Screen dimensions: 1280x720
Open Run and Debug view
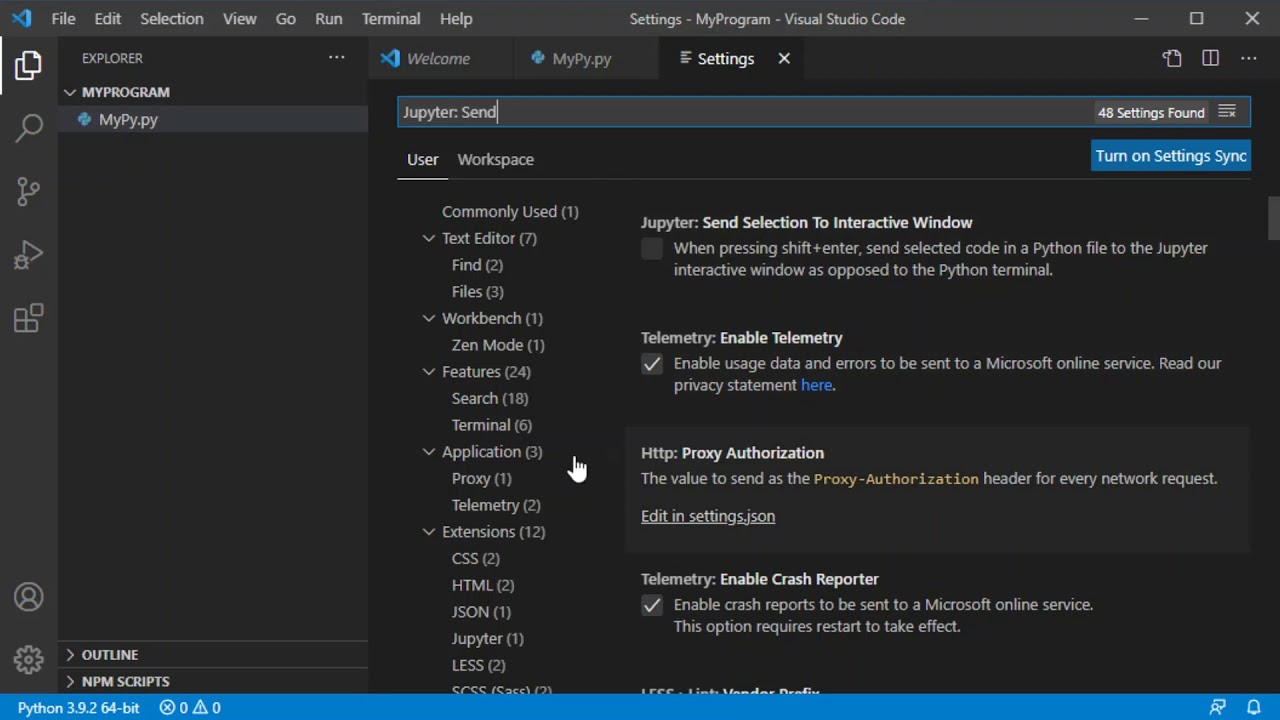tap(28, 256)
